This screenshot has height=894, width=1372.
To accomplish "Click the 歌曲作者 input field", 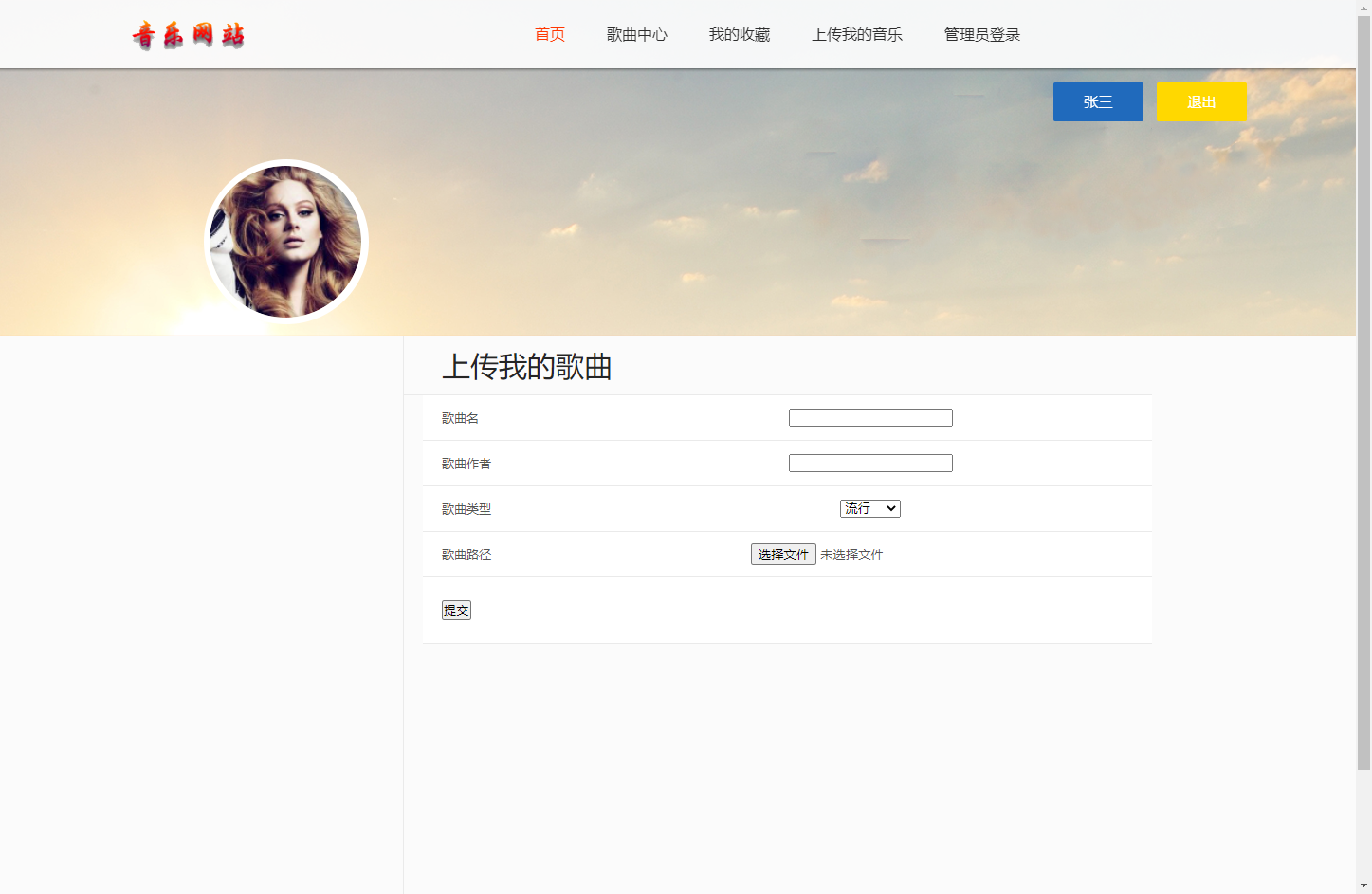I will coord(869,463).
